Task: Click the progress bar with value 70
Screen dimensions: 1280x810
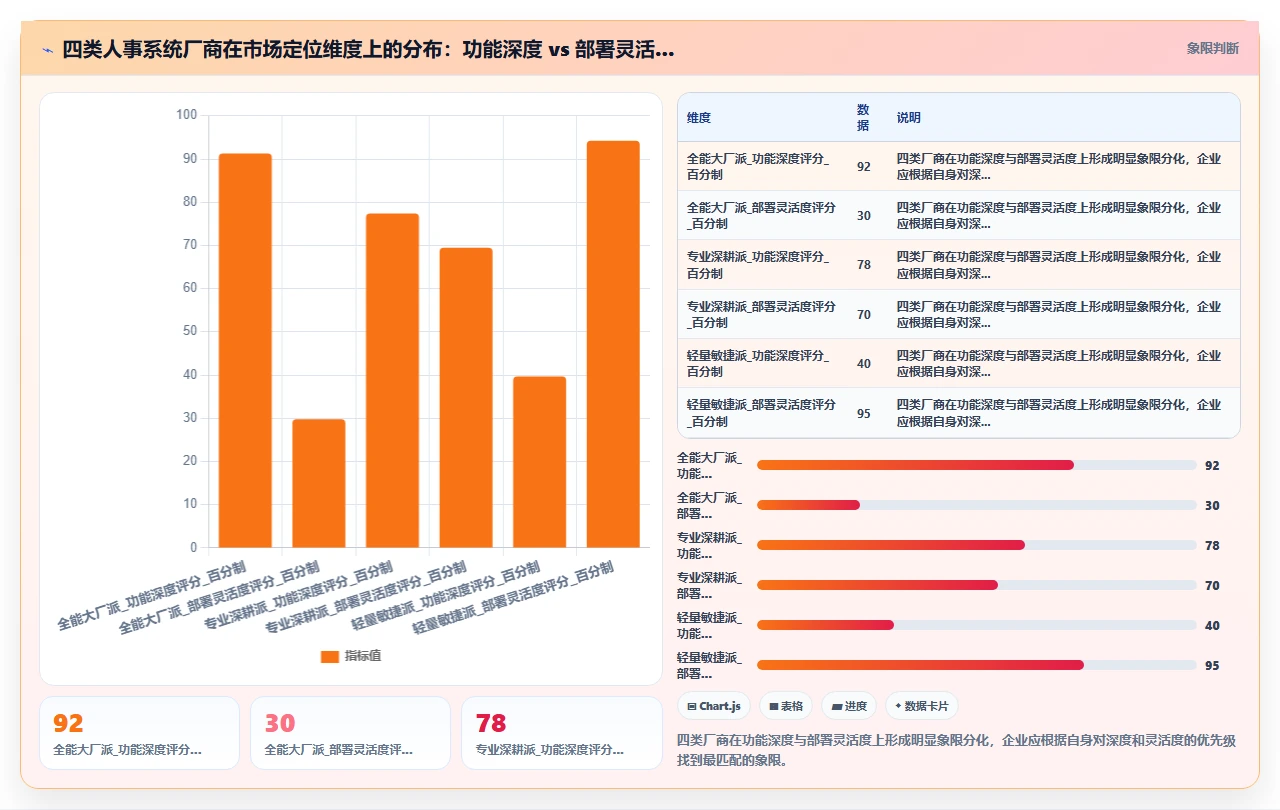Action: (x=977, y=585)
